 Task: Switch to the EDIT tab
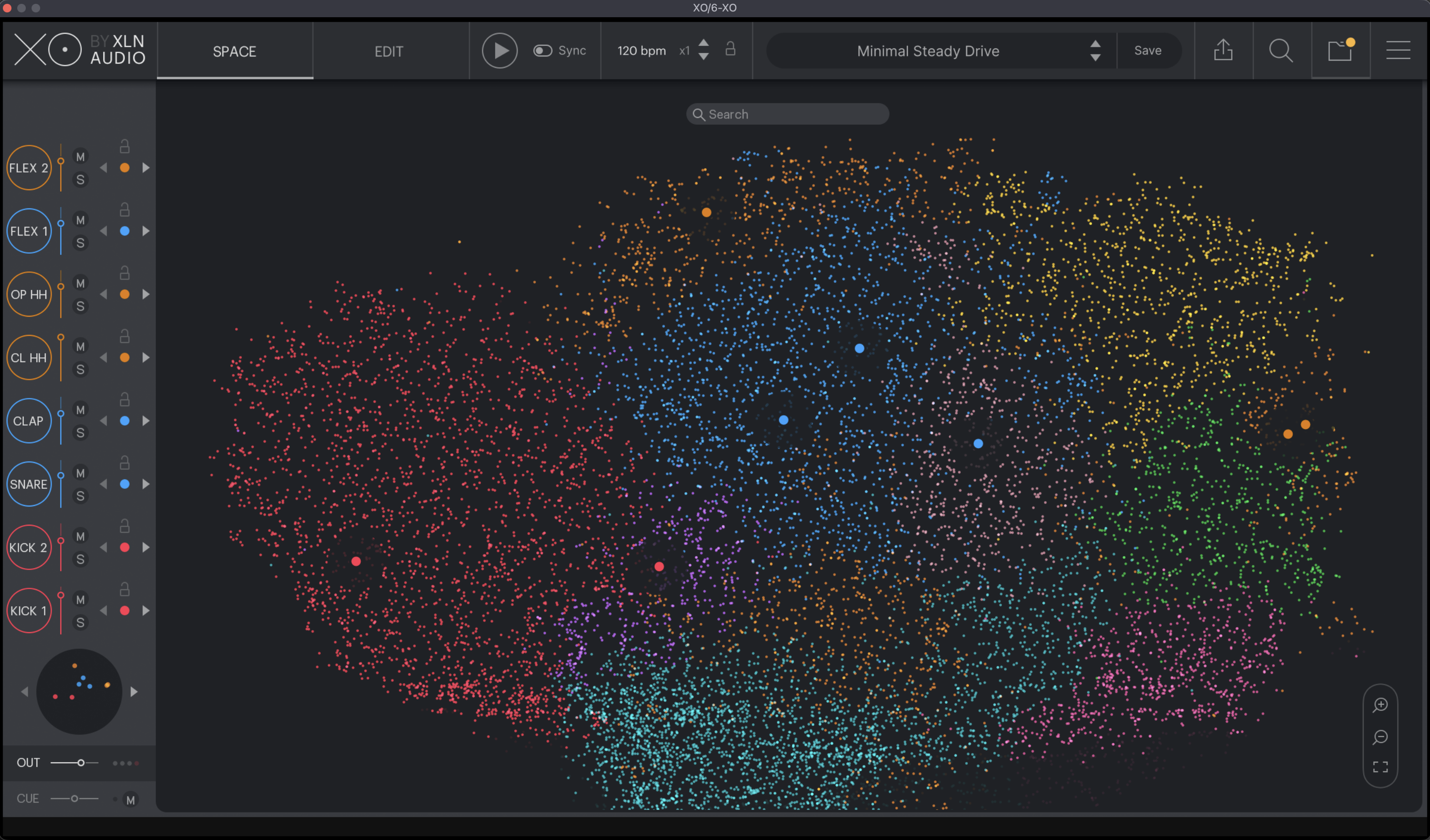tap(389, 52)
